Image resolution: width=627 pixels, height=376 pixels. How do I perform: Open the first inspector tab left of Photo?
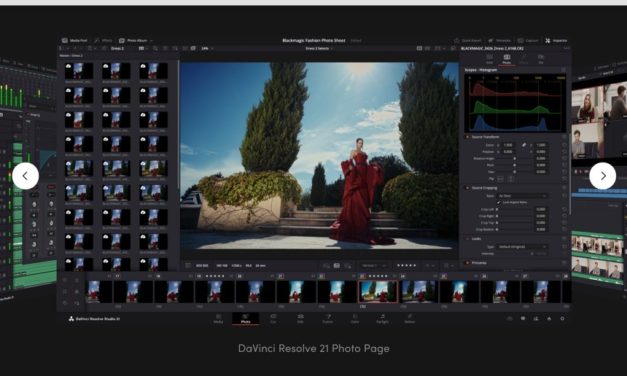pyautogui.click(x=489, y=59)
